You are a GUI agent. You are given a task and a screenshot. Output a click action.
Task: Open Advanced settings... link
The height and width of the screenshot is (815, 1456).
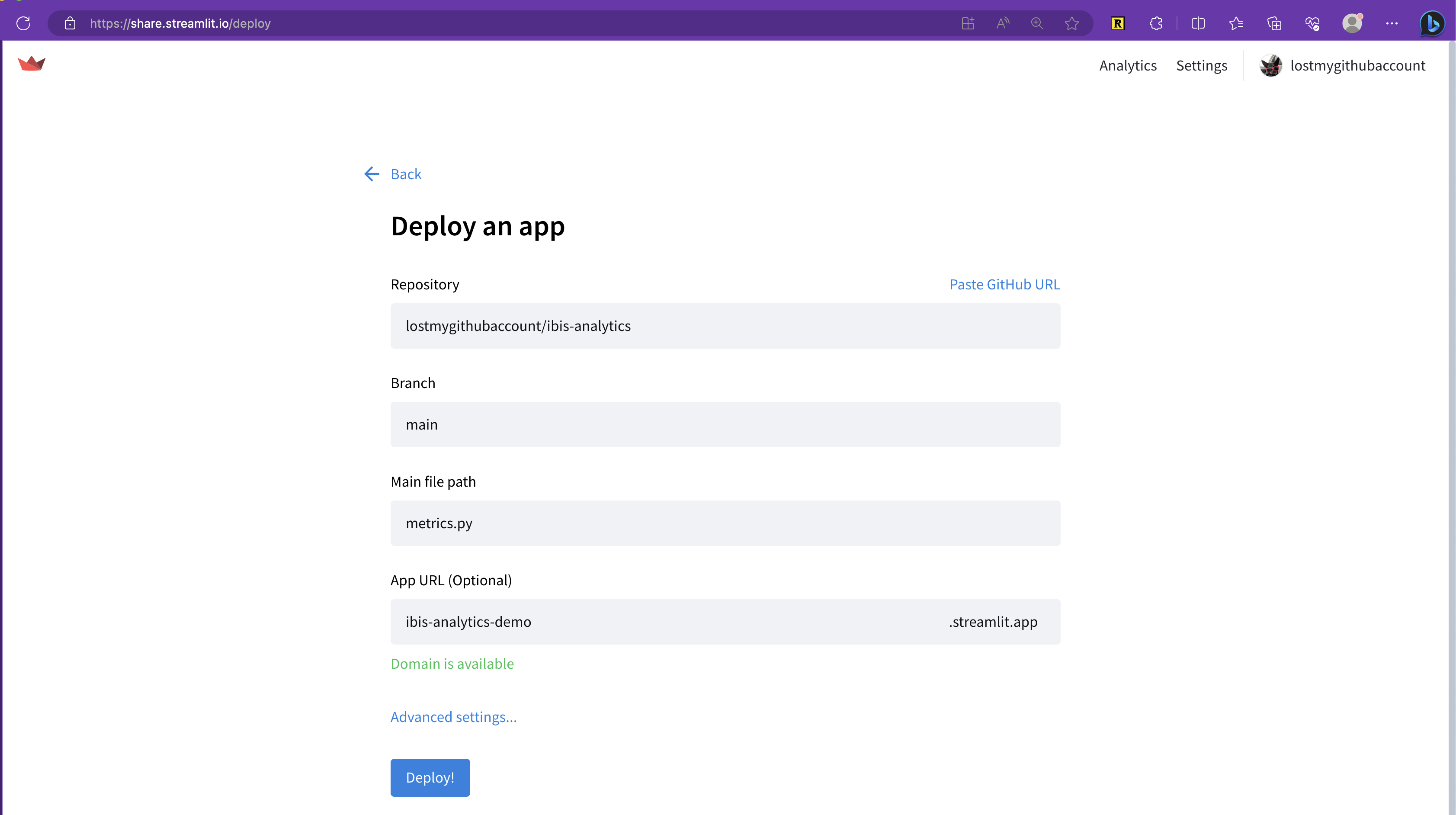tap(453, 717)
